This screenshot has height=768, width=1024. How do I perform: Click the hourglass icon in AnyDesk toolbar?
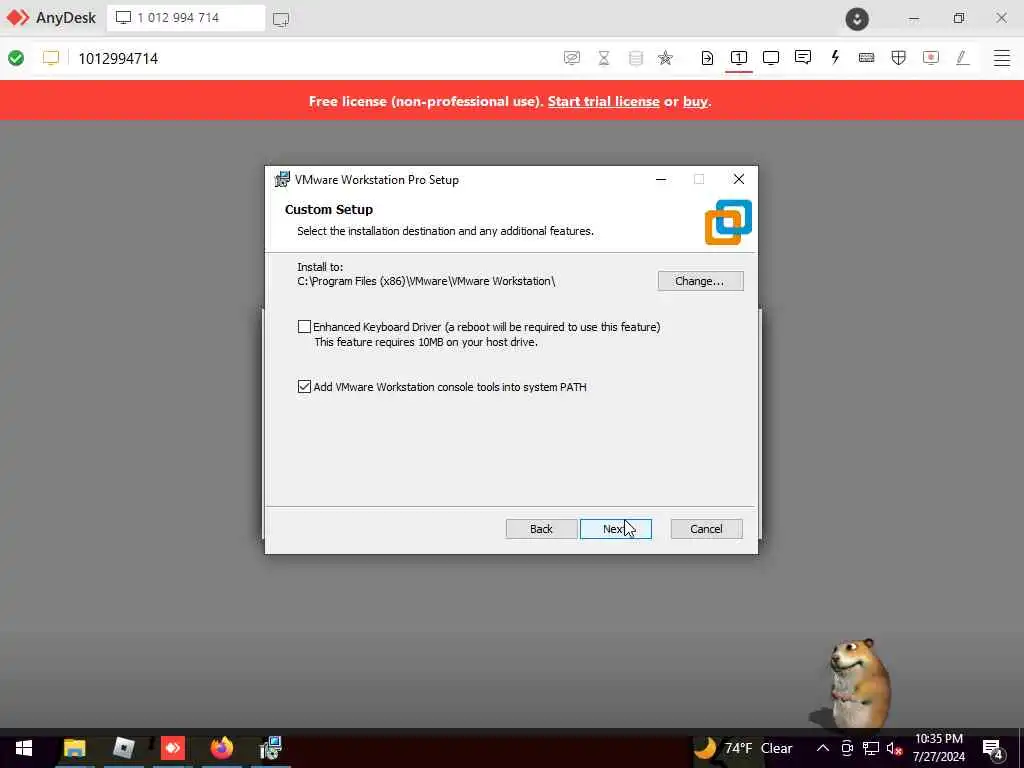coord(603,58)
